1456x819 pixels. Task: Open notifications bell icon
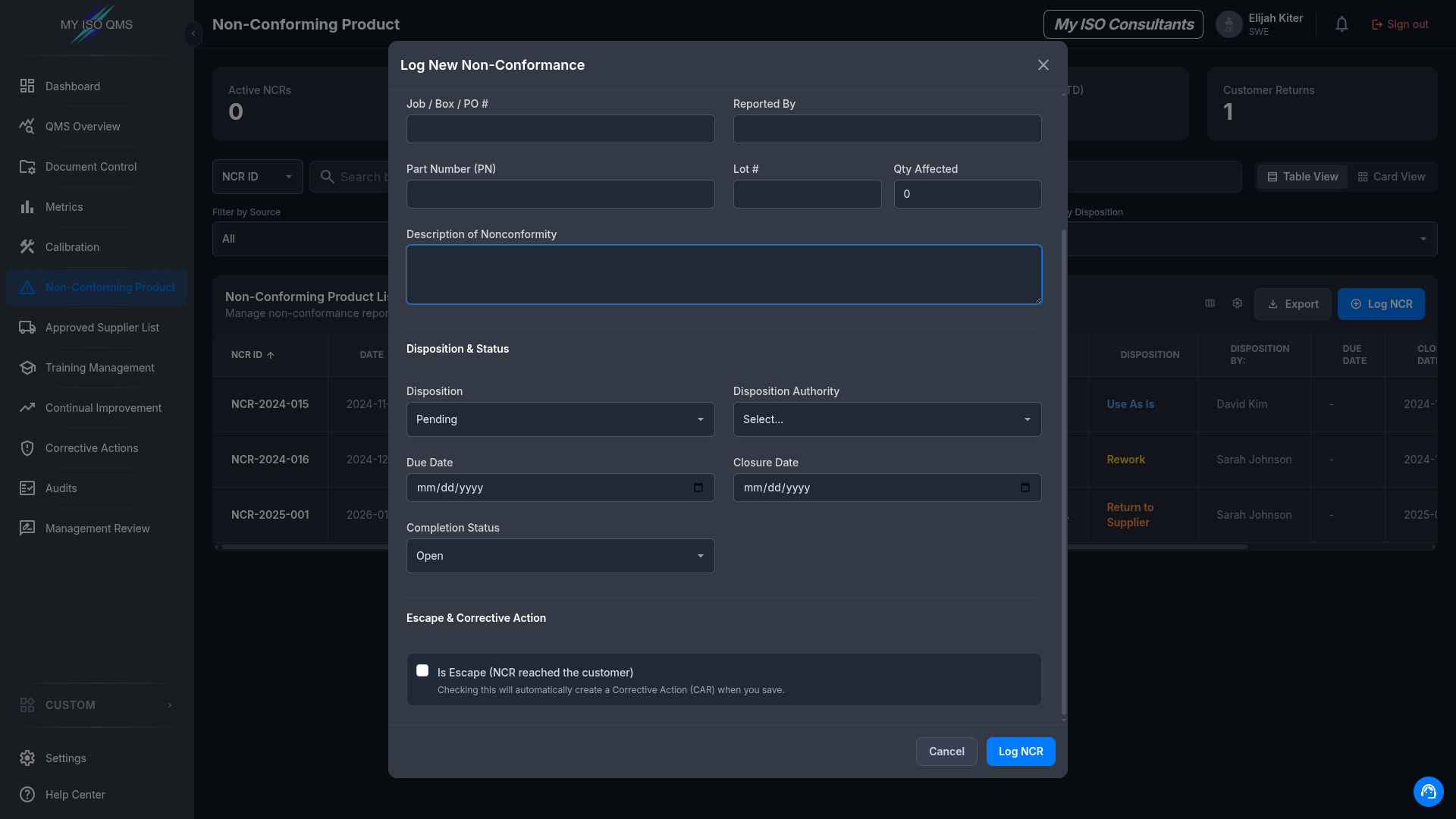1341,24
